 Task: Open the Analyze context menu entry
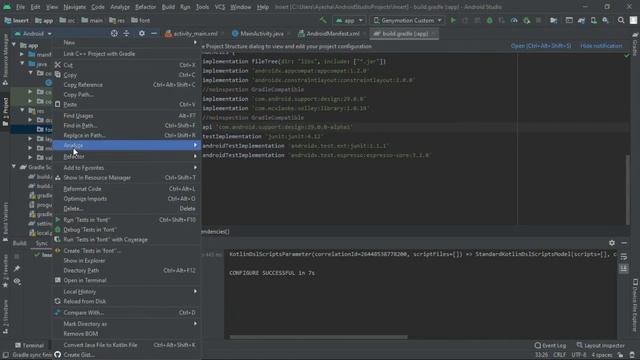(x=127, y=145)
